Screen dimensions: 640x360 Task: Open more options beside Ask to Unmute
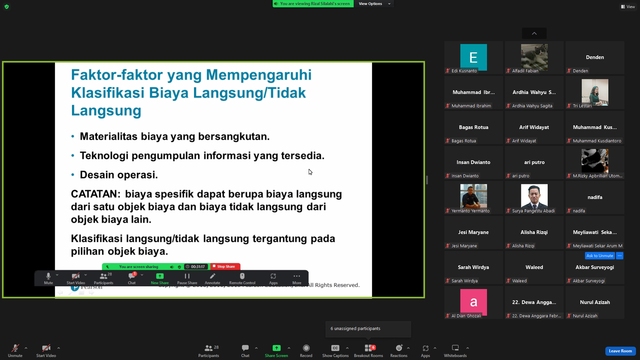tap(620, 256)
